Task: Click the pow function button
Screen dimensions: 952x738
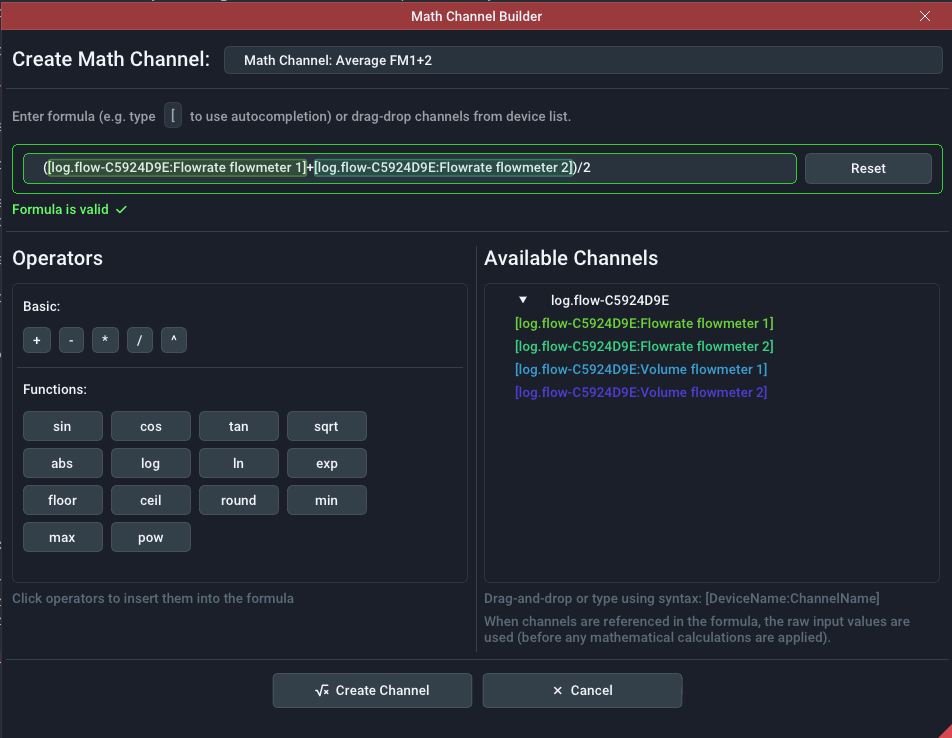Action: point(150,537)
